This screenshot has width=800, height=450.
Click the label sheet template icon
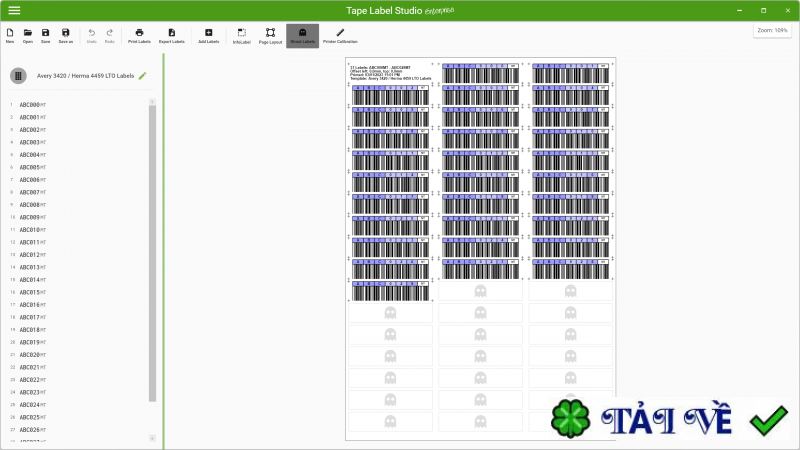[18, 76]
